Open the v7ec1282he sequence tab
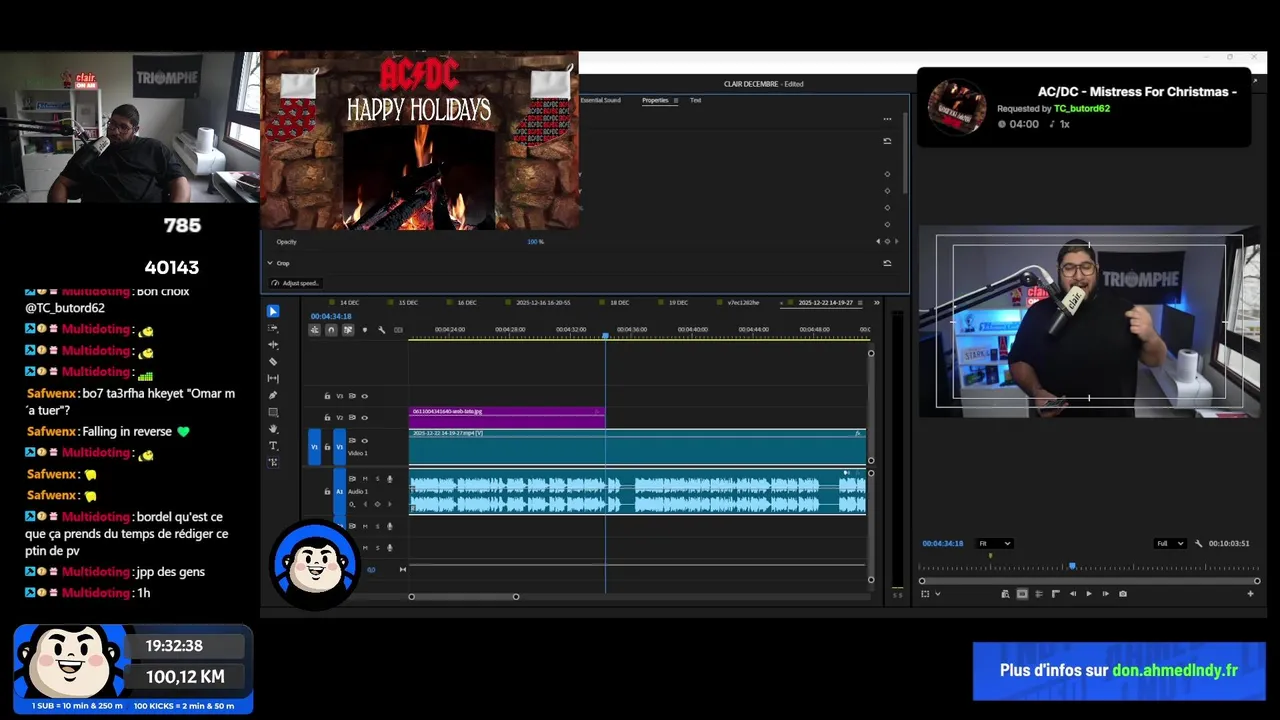Viewport: 1280px width, 720px height. [743, 302]
